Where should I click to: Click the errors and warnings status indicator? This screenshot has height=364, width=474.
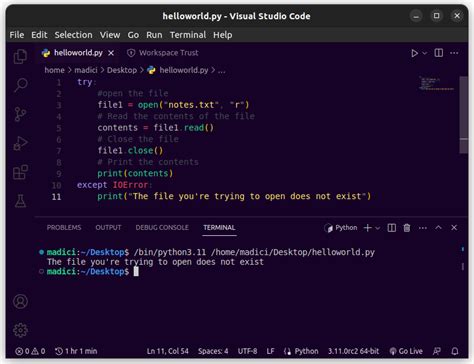(30, 351)
